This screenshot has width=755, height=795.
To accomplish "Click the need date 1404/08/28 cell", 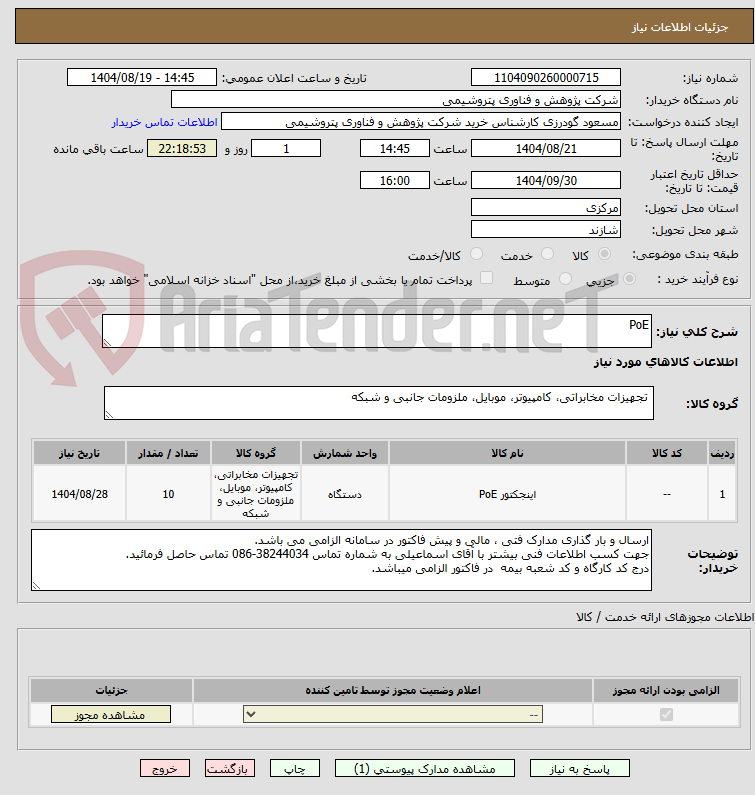I will pyautogui.click(x=80, y=494).
